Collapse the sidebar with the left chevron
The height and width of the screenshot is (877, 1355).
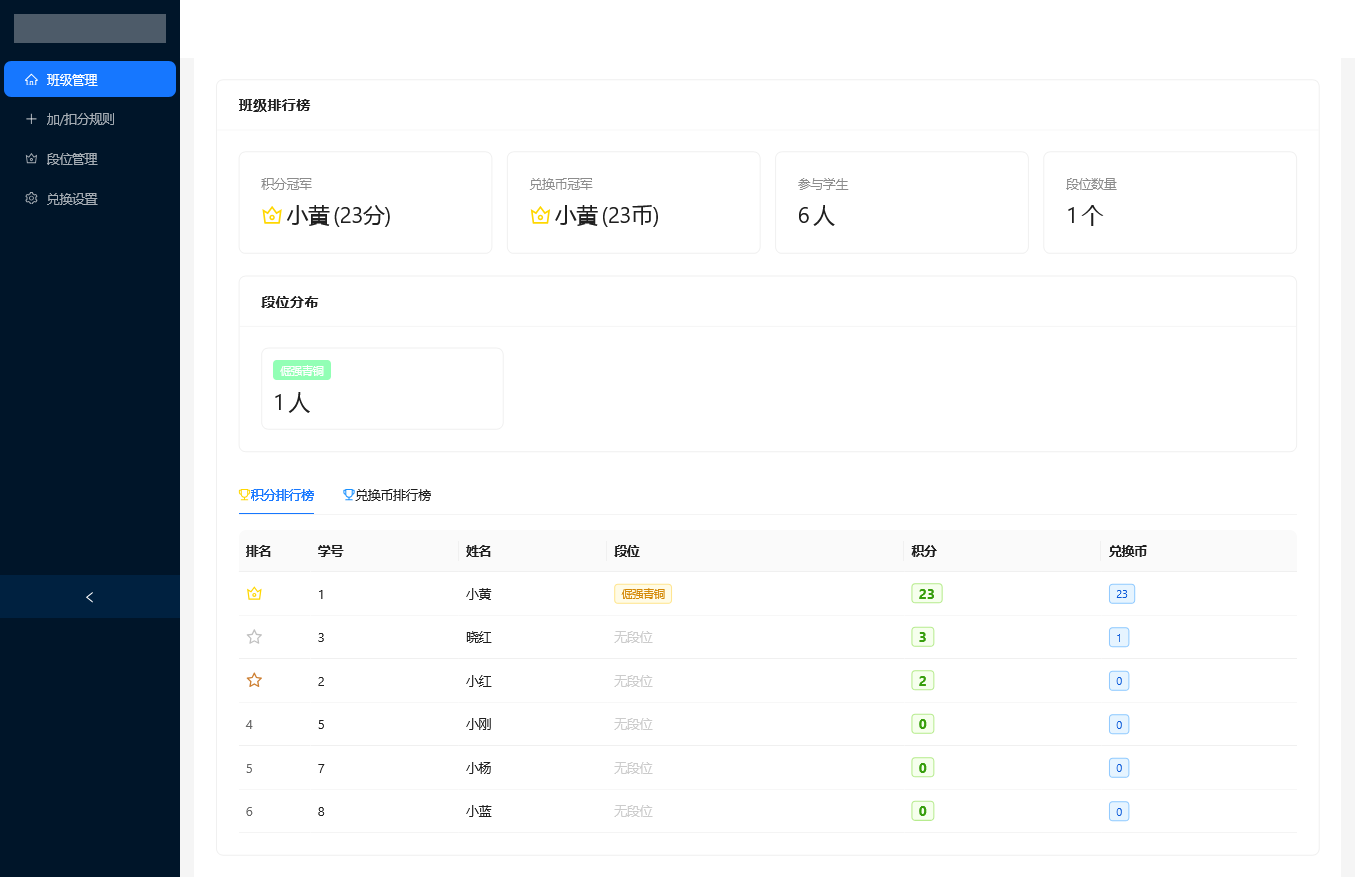90,597
